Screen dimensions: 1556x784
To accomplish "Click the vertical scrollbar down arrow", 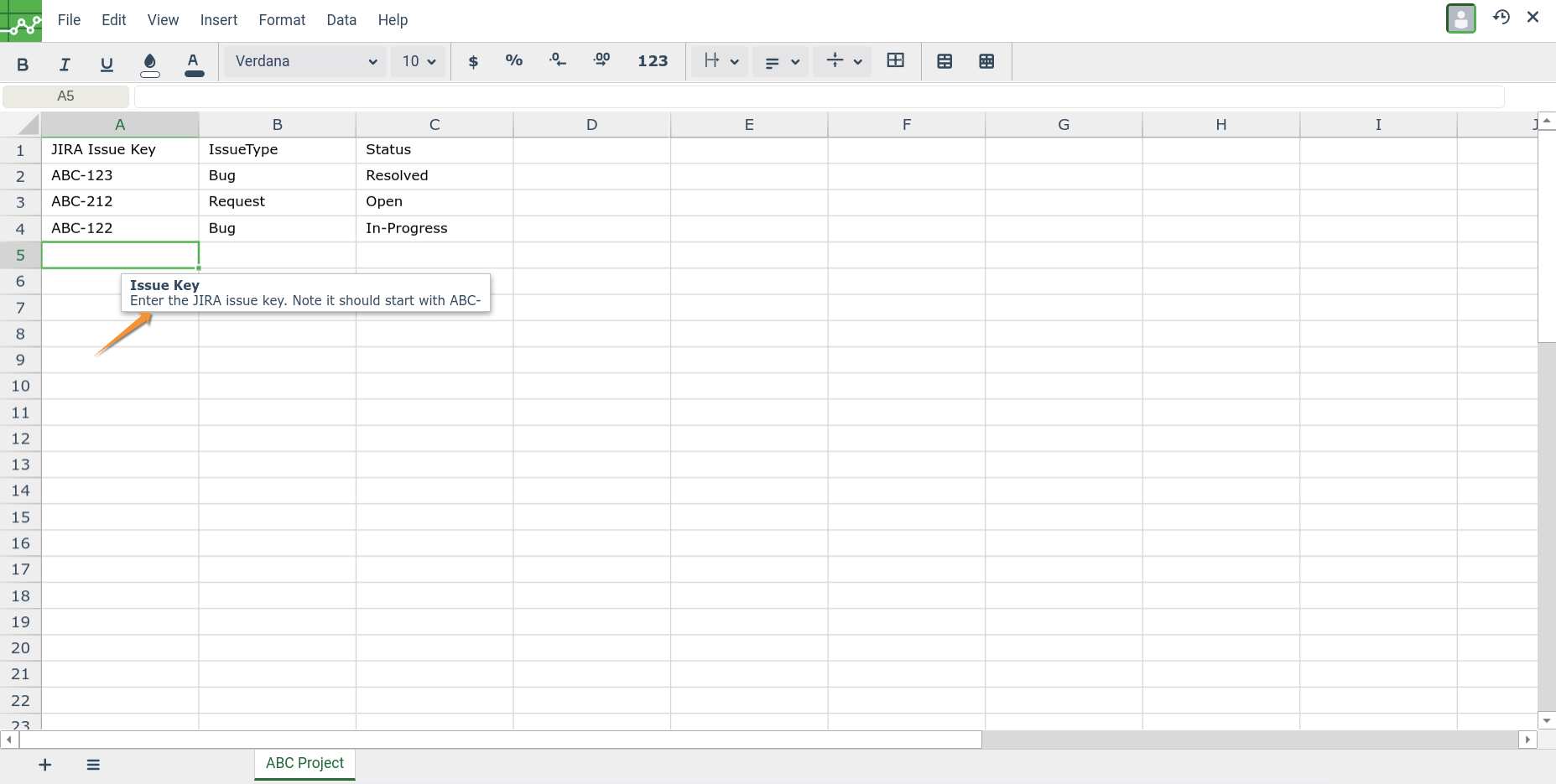I will point(1547,720).
